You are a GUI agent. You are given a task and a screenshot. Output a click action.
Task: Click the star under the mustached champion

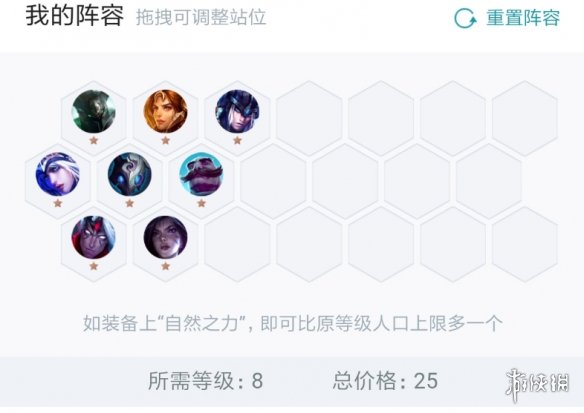coord(201,203)
